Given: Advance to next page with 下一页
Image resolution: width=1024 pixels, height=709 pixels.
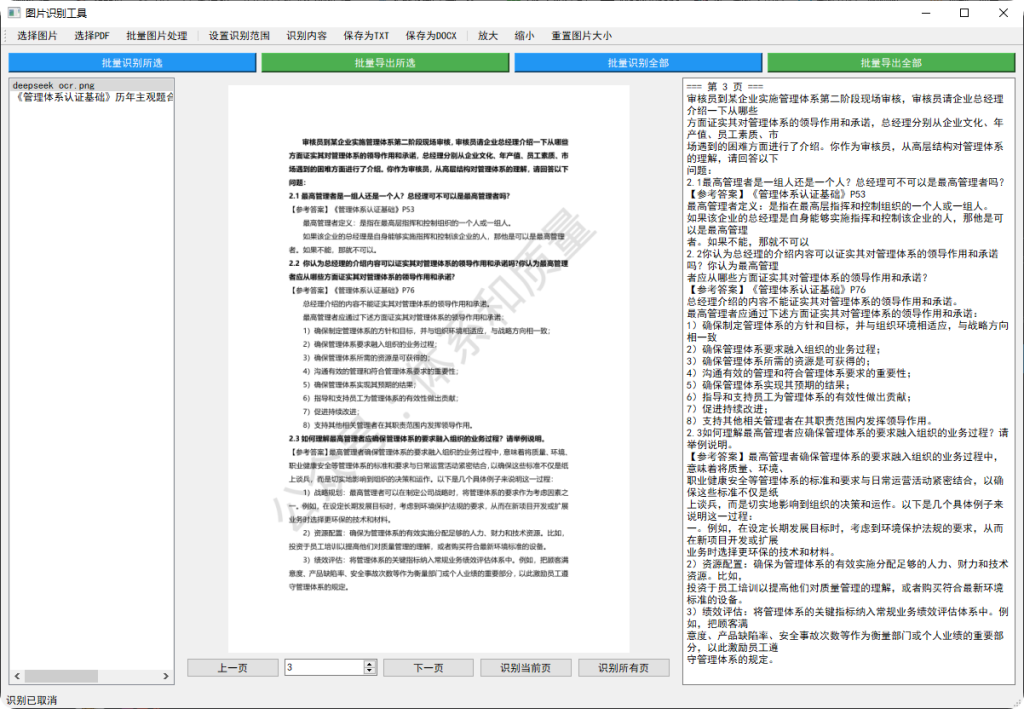Looking at the screenshot, I should (x=428, y=667).
